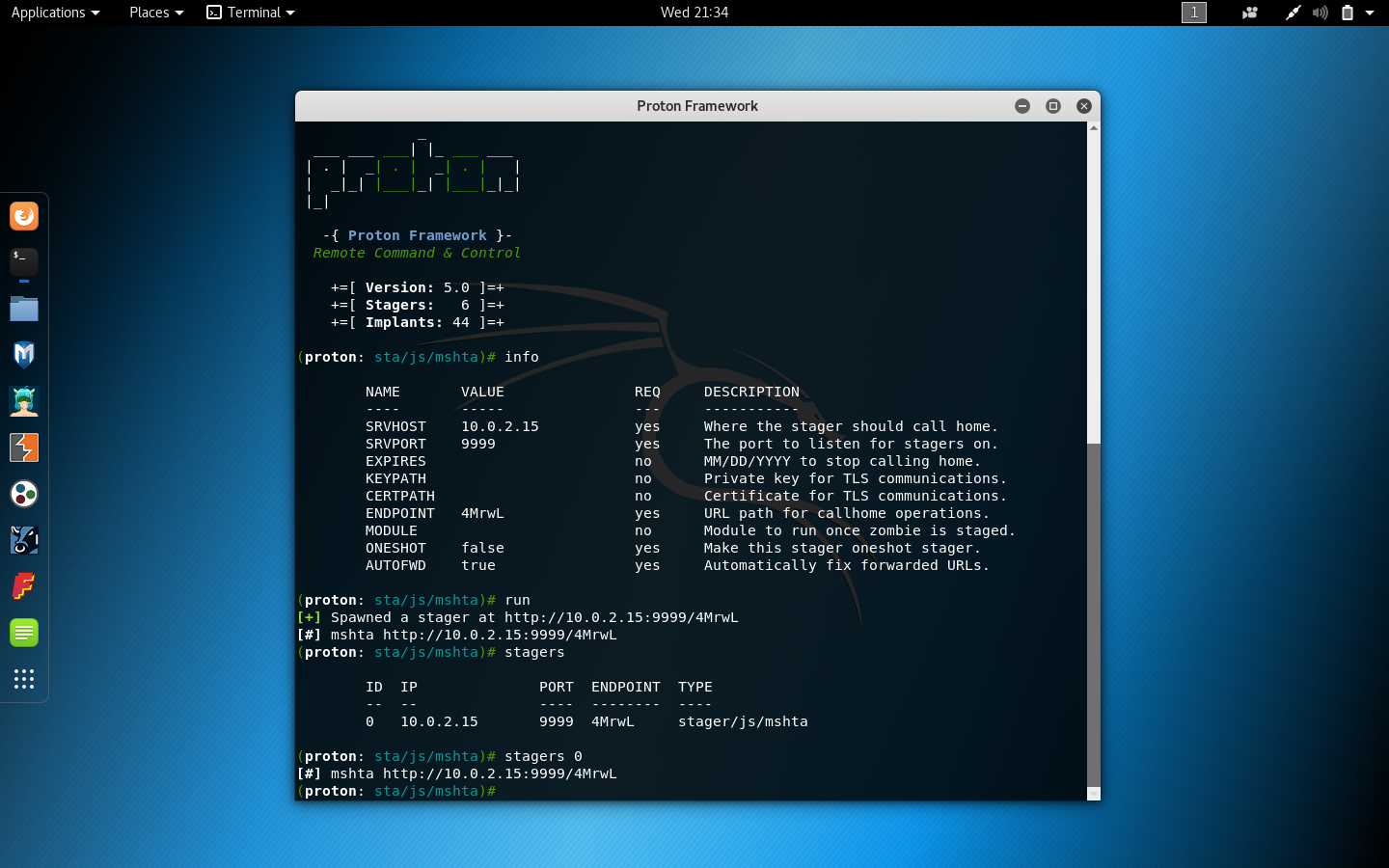Image resolution: width=1389 pixels, height=868 pixels.
Task: Click the AUTOFWD value 'true'
Action: [x=478, y=565]
